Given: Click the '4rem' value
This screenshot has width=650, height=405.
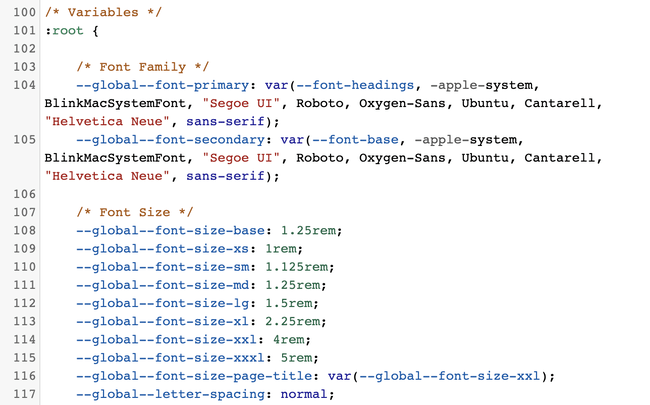Looking at the screenshot, I should click(289, 340).
